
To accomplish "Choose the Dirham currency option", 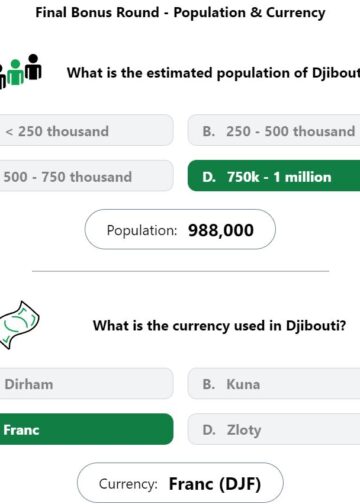I will coord(86,384).
